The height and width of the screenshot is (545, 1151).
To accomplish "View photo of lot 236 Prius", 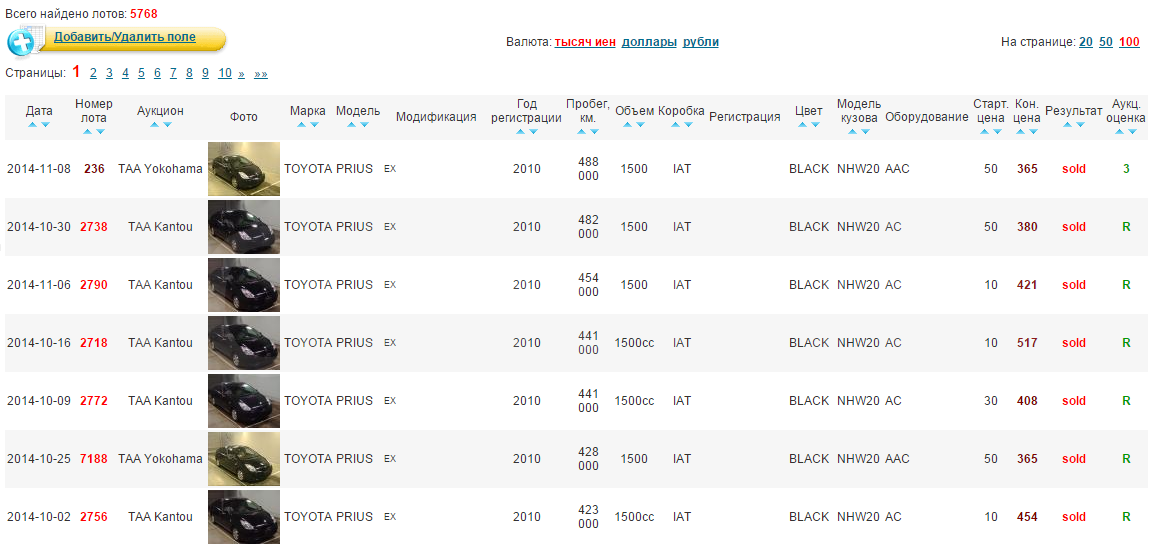I will [x=244, y=169].
